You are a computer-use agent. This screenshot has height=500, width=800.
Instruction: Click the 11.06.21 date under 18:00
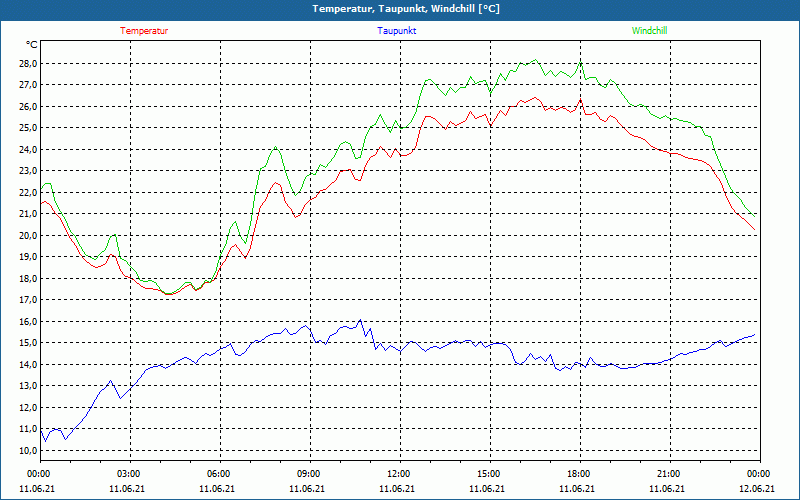pos(577,489)
